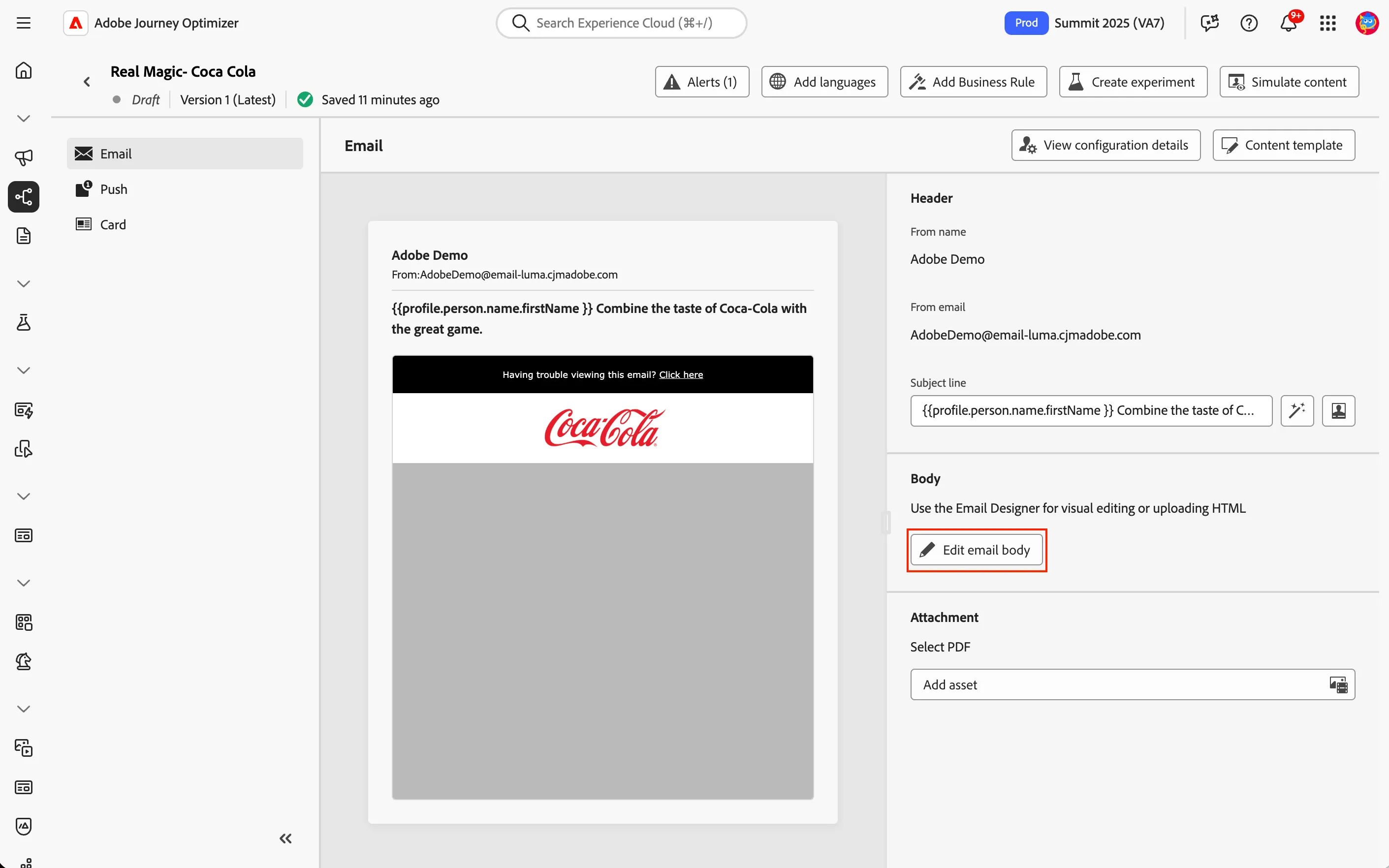This screenshot has width=1389, height=868.
Task: Click the Search Experience Cloud field
Action: [x=621, y=23]
